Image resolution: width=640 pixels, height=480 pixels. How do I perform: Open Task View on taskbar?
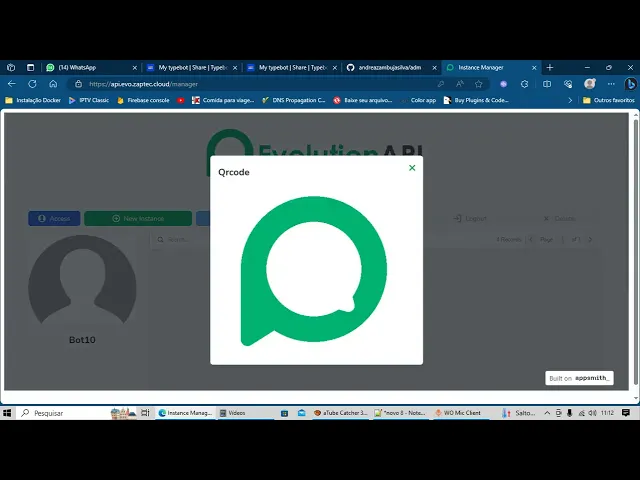pos(145,413)
